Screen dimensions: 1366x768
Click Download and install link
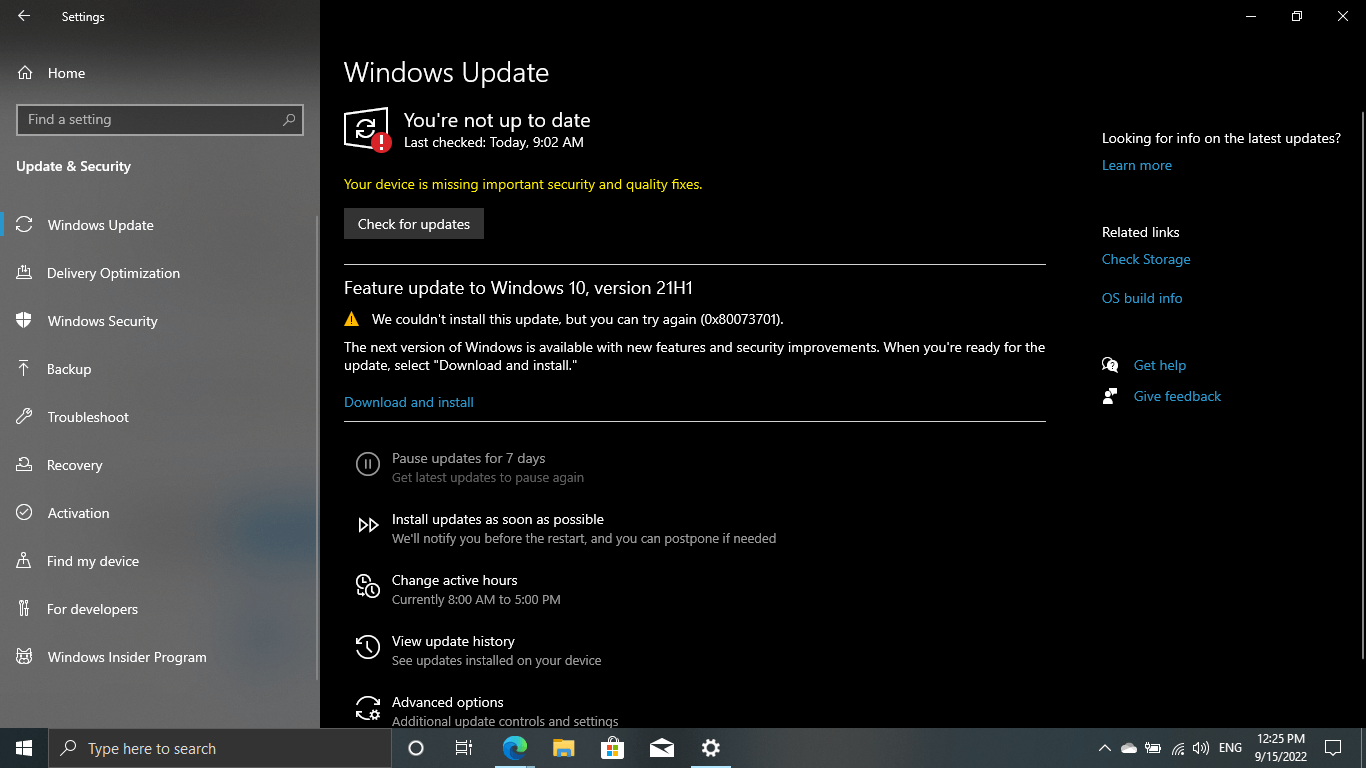[409, 402]
